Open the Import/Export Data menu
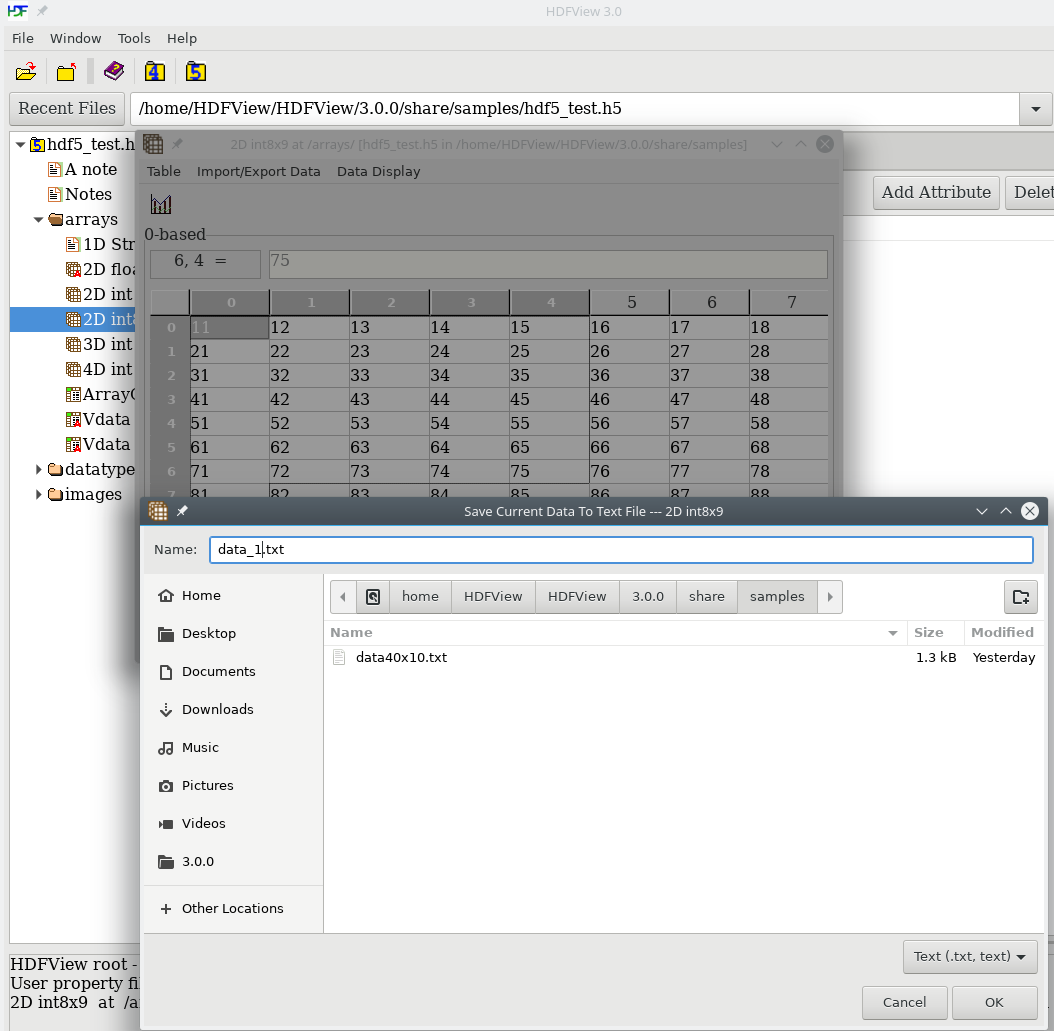Viewport: 1054px width, 1031px height. click(258, 171)
